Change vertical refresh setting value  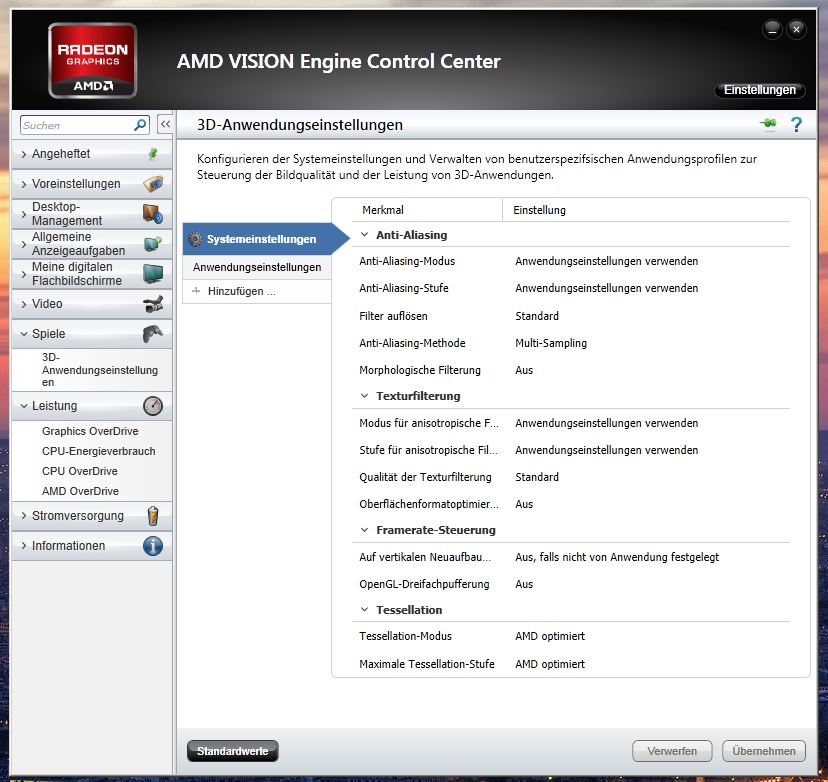click(x=617, y=557)
